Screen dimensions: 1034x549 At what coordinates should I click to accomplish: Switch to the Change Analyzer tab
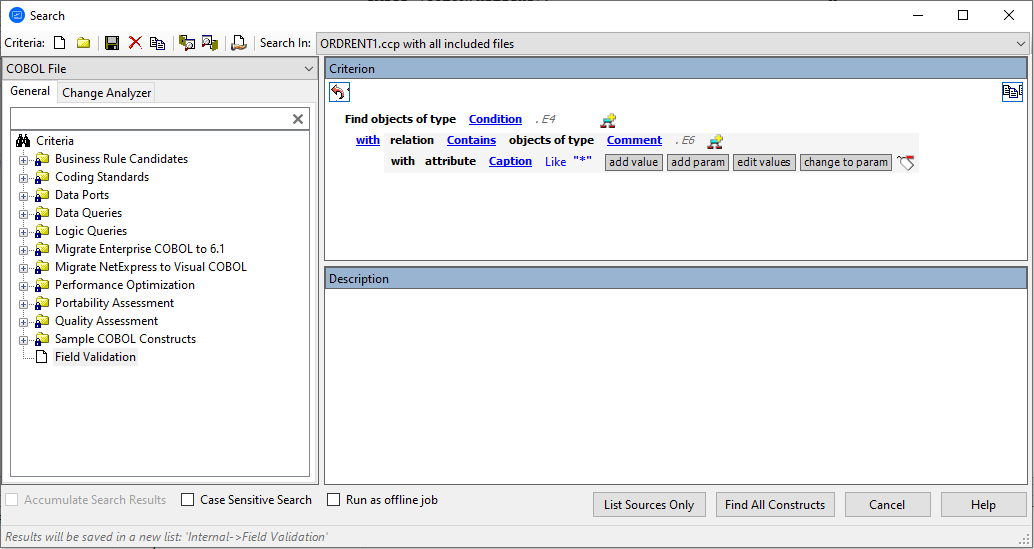pos(107,93)
